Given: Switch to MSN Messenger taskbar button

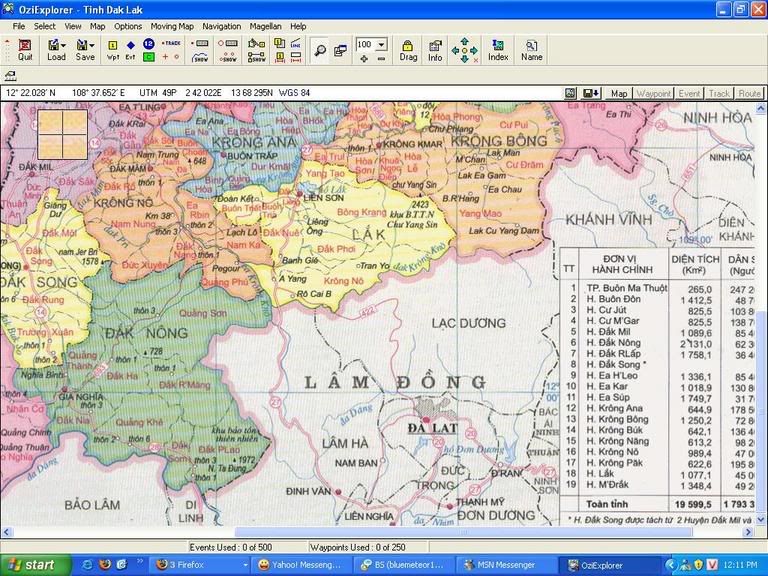Looking at the screenshot, I should (x=506, y=565).
